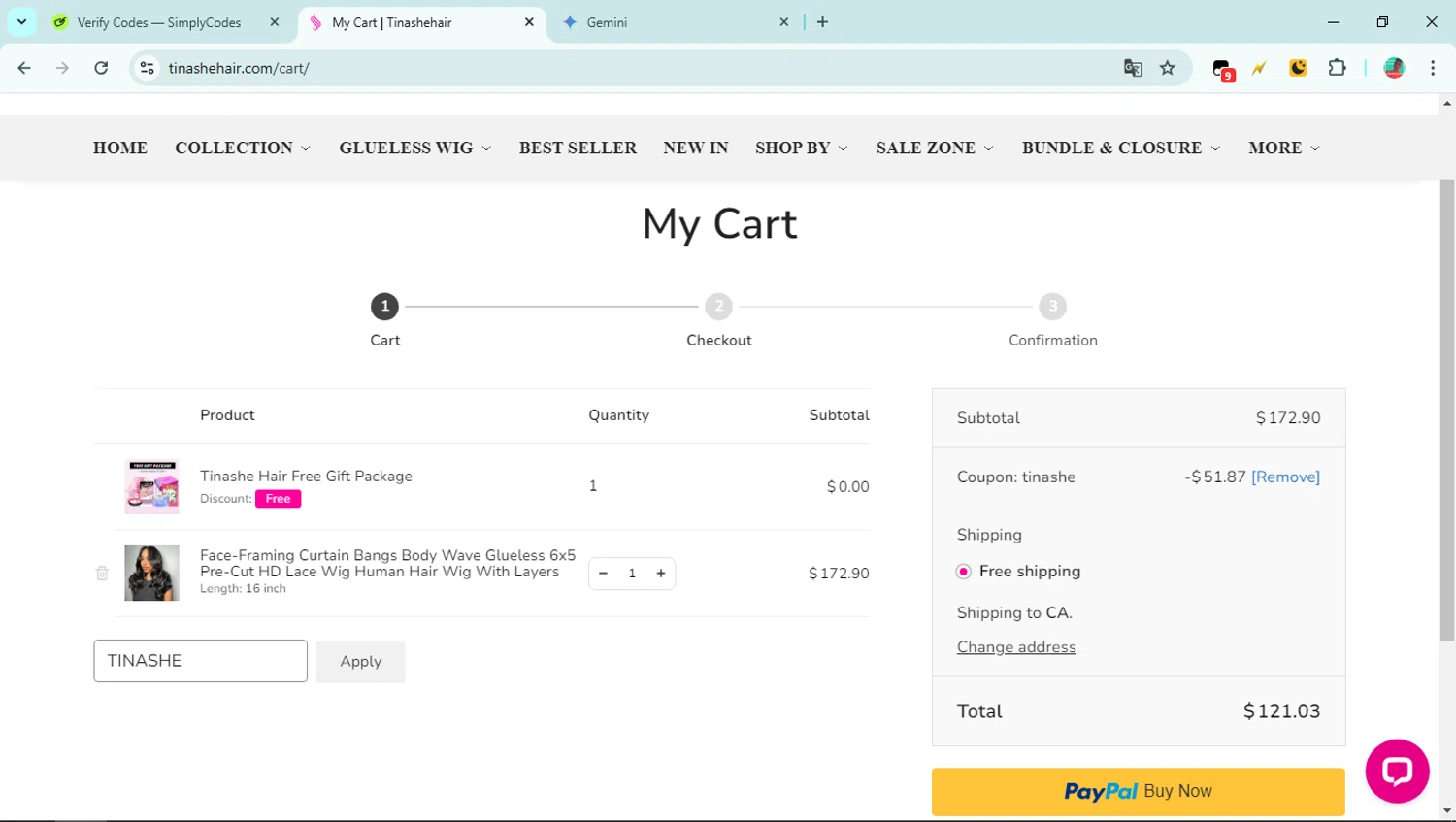Go back using browser back arrow

click(24, 68)
